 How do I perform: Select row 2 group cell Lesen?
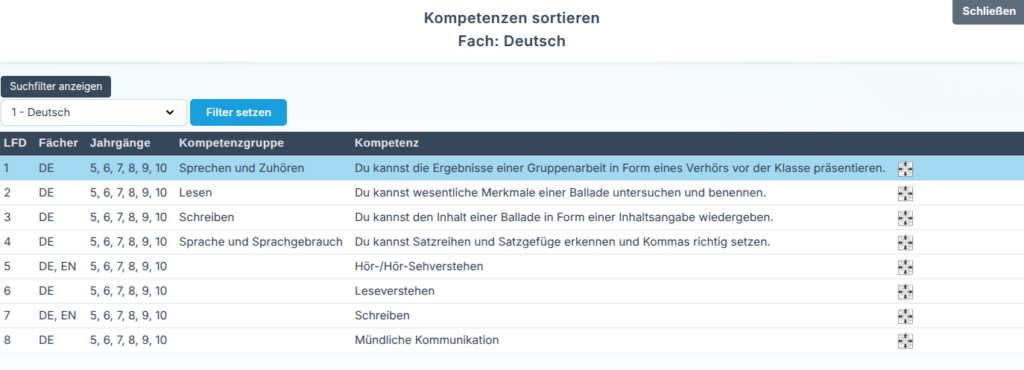click(x=195, y=193)
